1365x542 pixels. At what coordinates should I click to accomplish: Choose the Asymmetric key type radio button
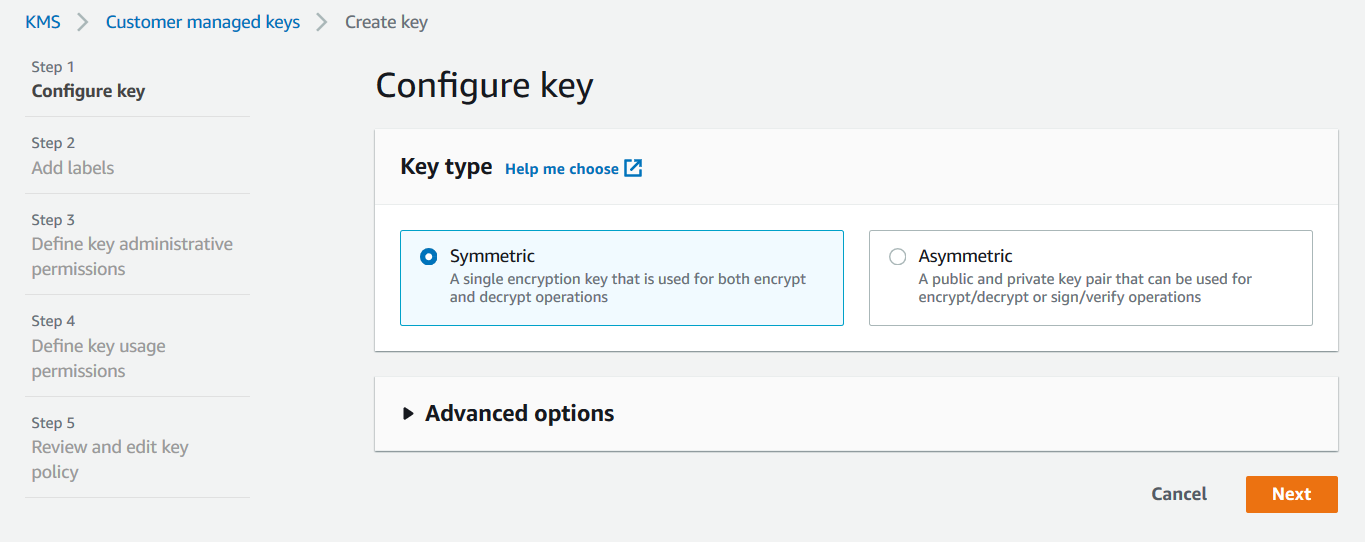point(898,257)
